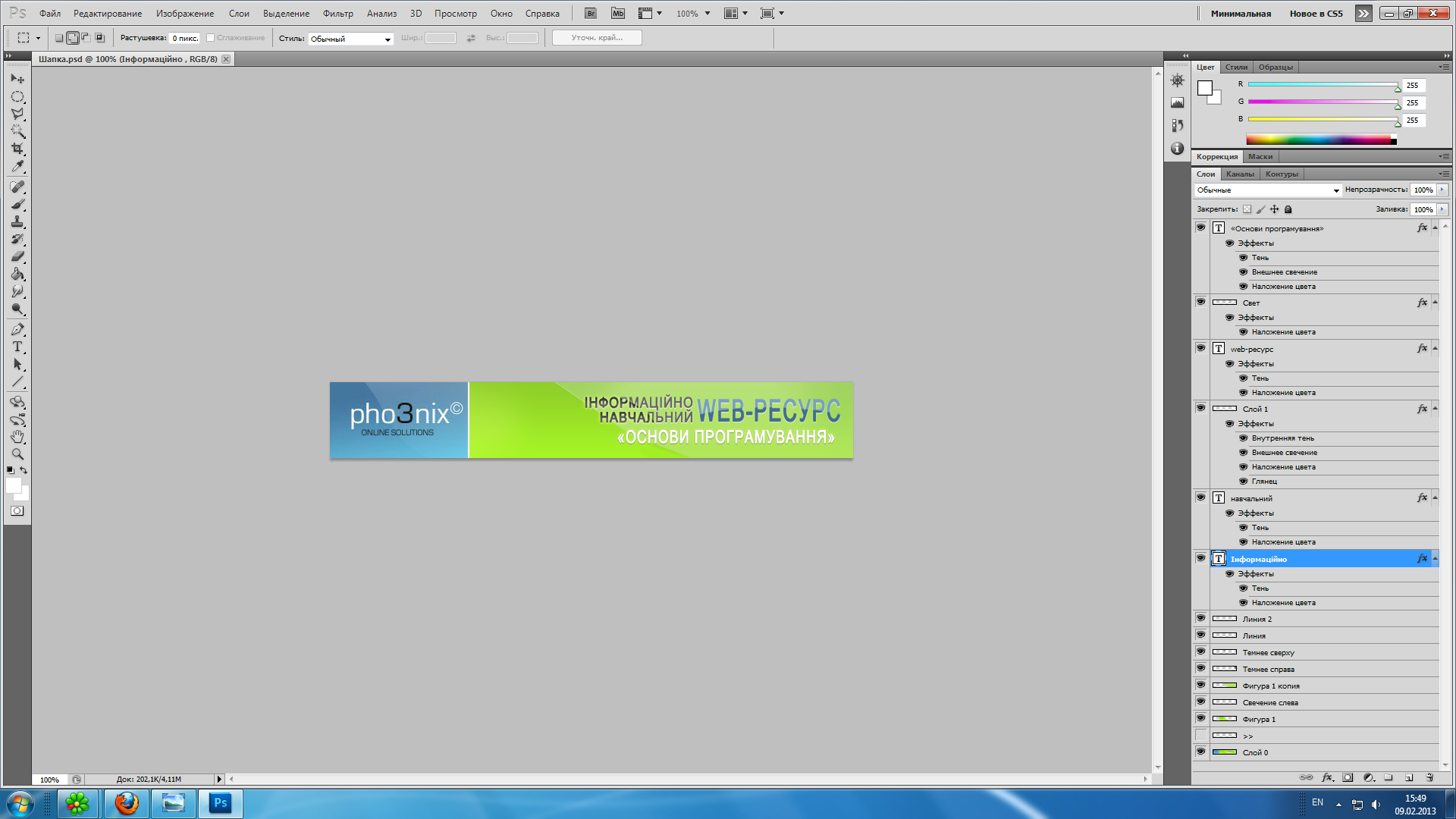Select the Path Selection arrow tool
This screenshot has height=819, width=1456.
pos(17,364)
